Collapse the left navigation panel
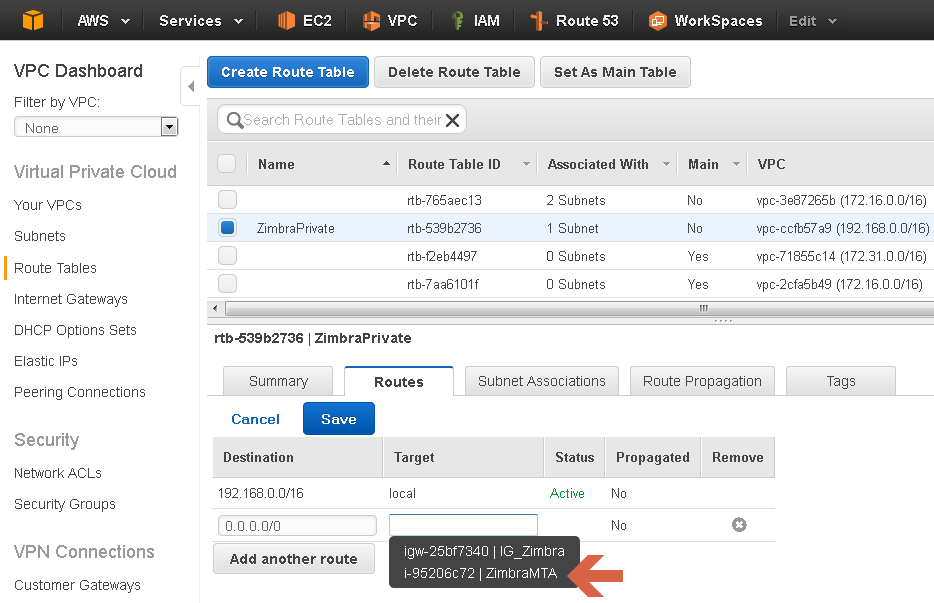The width and height of the screenshot is (934, 603). pyautogui.click(x=191, y=86)
